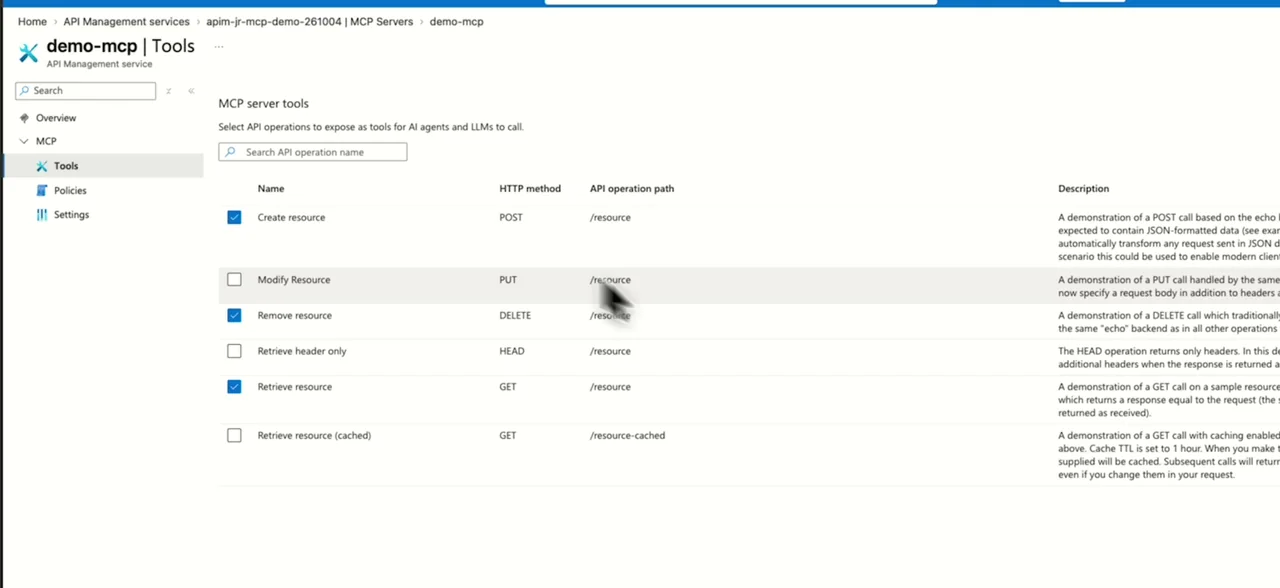Click the Overview icon in sidebar
The image size is (1280, 588).
pyautogui.click(x=24, y=118)
